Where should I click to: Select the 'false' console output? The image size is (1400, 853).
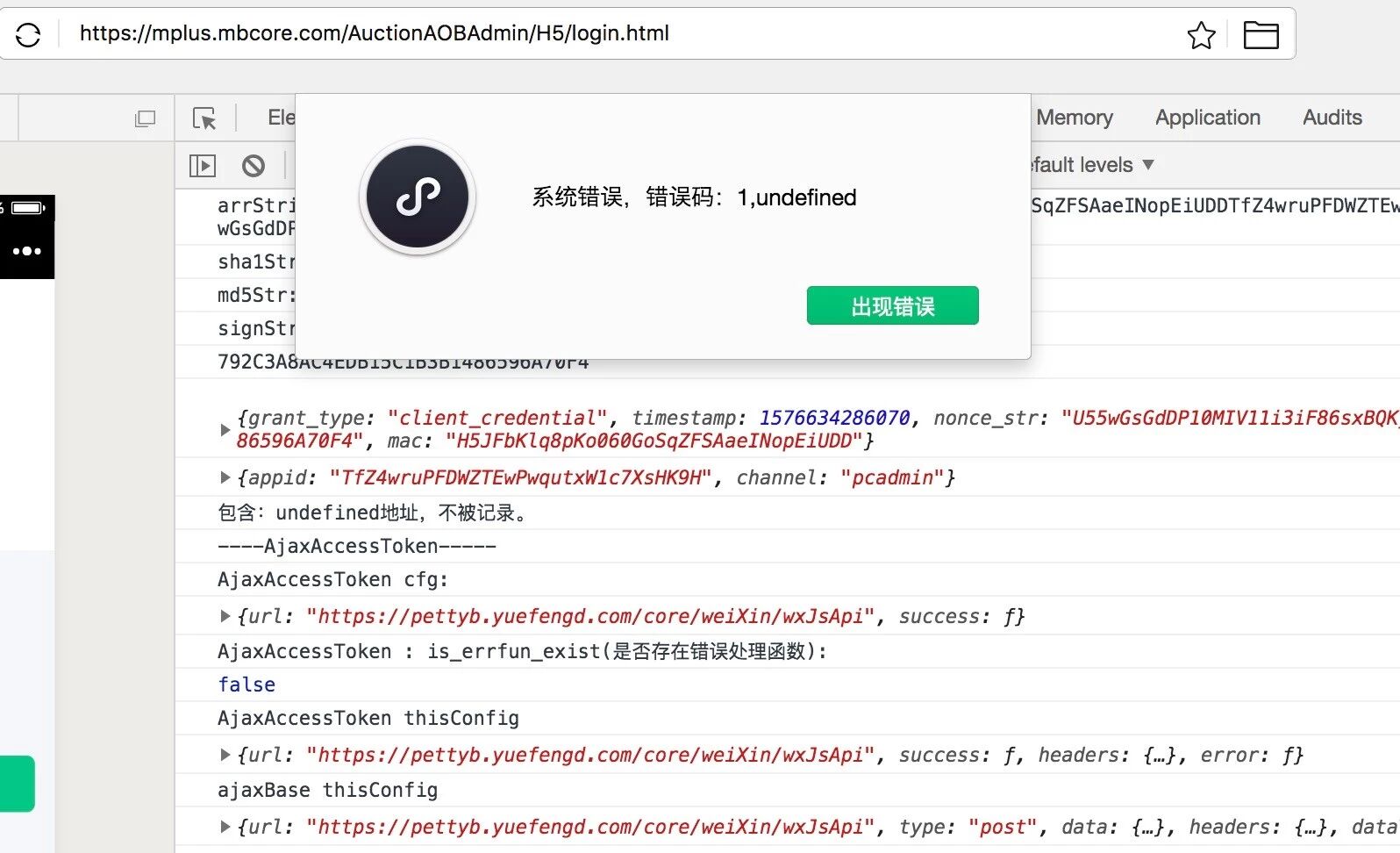click(246, 685)
